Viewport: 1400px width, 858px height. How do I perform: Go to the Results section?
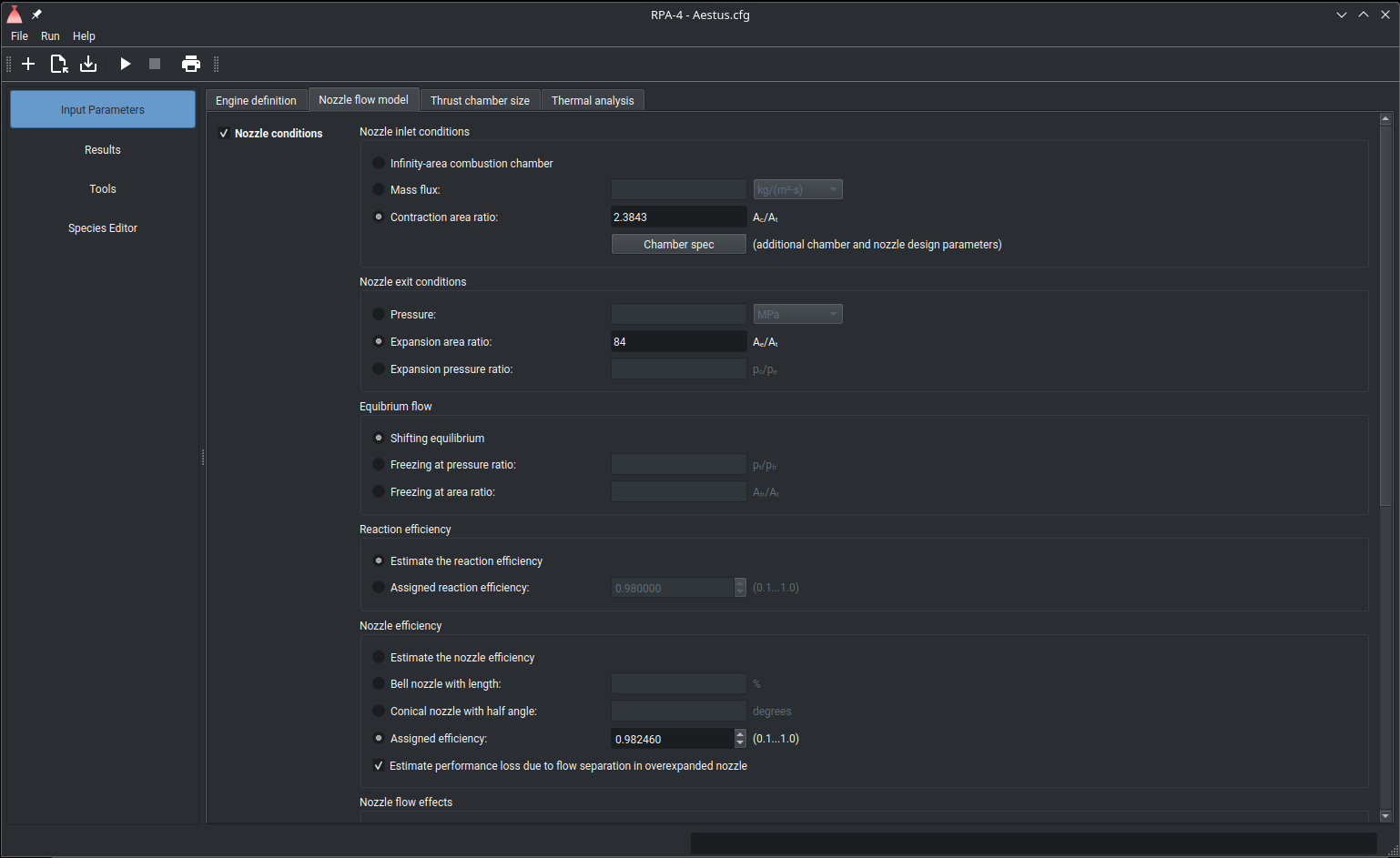pyautogui.click(x=103, y=150)
